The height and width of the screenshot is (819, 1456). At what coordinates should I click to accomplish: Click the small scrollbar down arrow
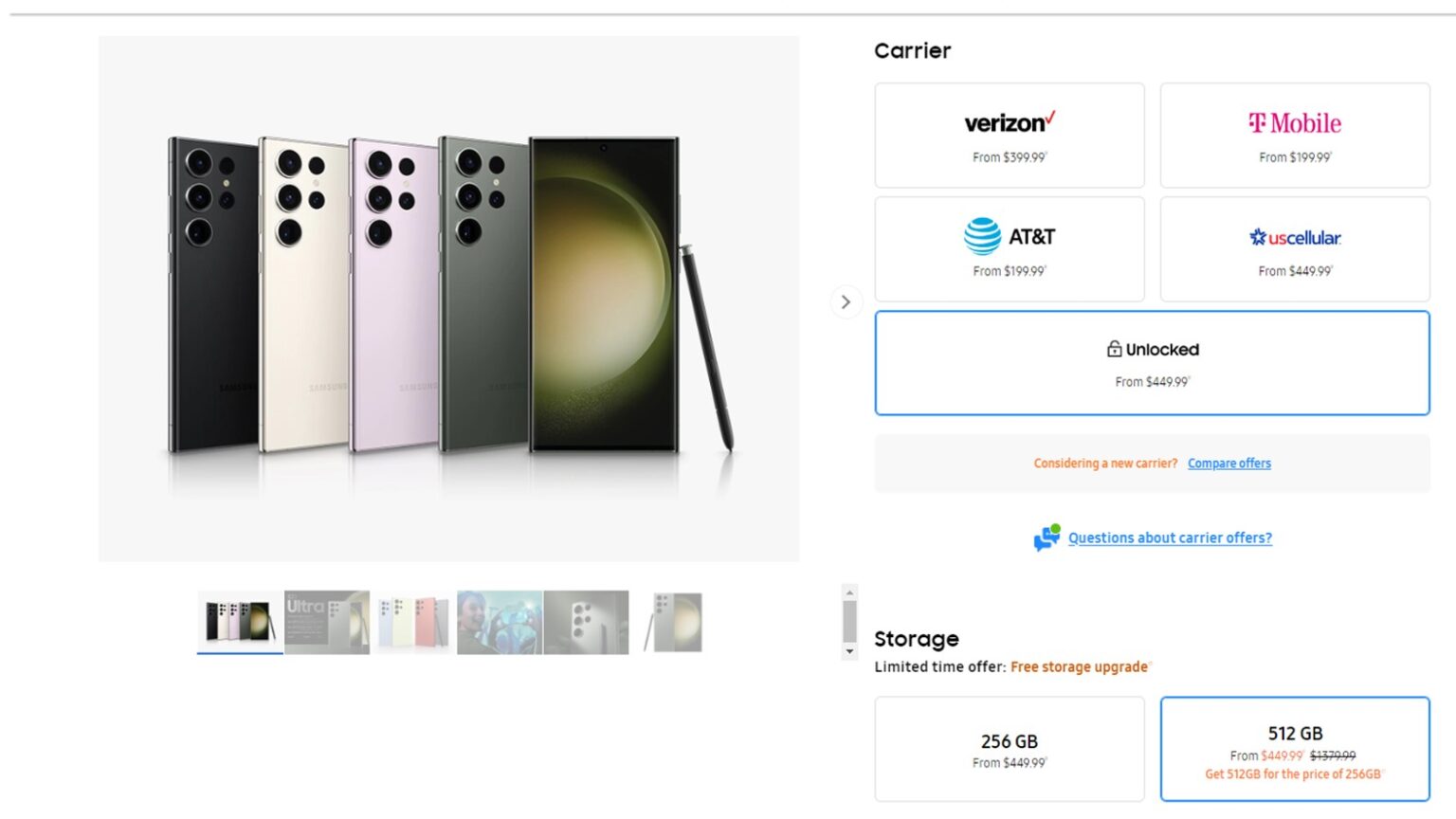[x=849, y=651]
